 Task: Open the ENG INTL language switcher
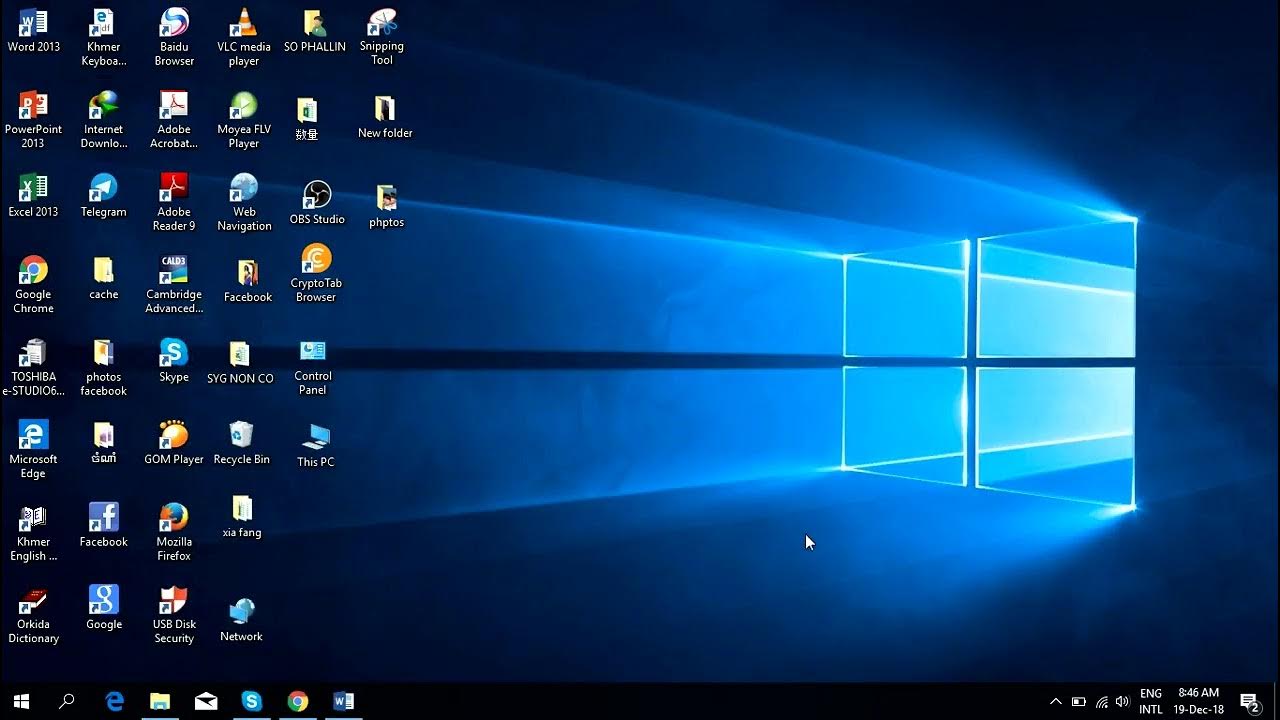pos(1151,701)
